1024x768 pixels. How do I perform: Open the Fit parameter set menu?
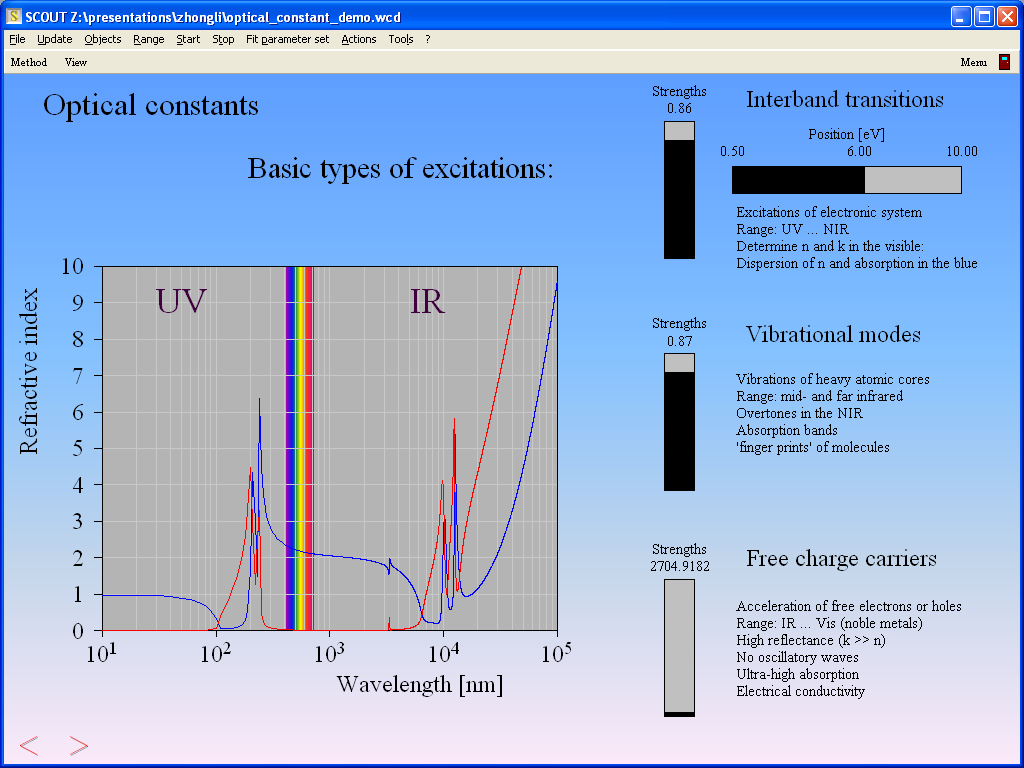click(287, 39)
